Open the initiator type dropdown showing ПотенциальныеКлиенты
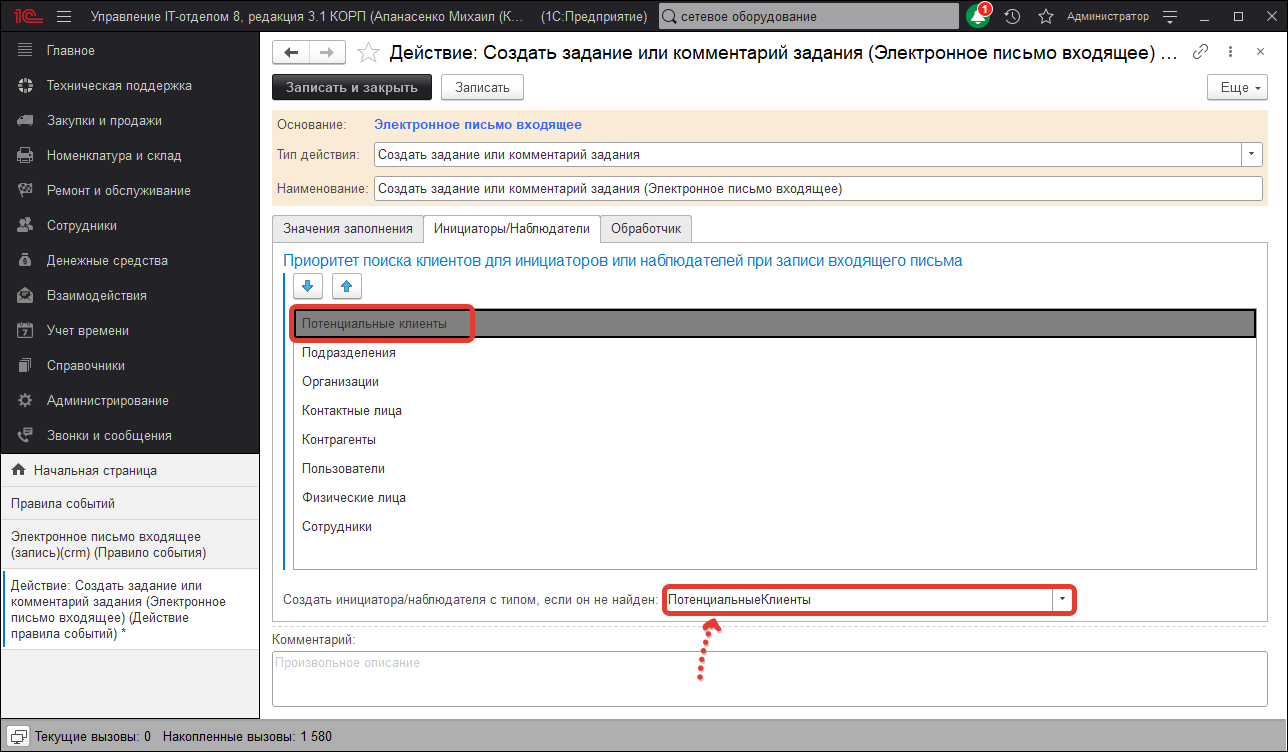The width and height of the screenshot is (1288, 752). [x=1063, y=599]
